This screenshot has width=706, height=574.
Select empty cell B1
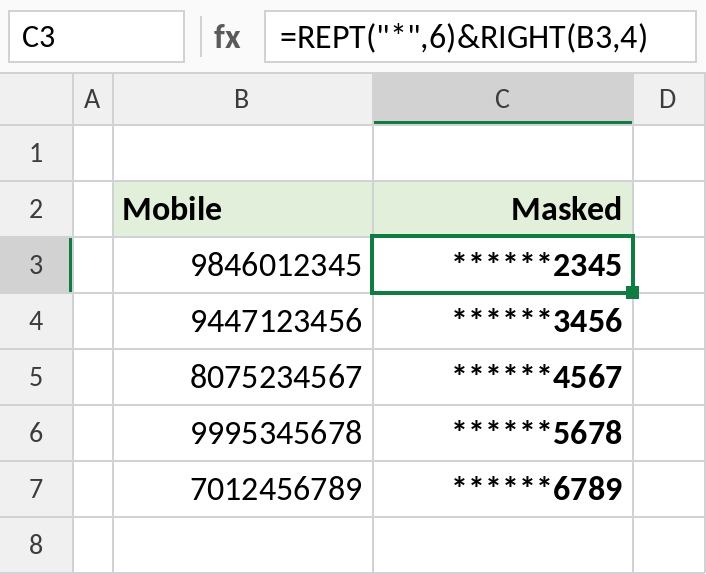243,153
